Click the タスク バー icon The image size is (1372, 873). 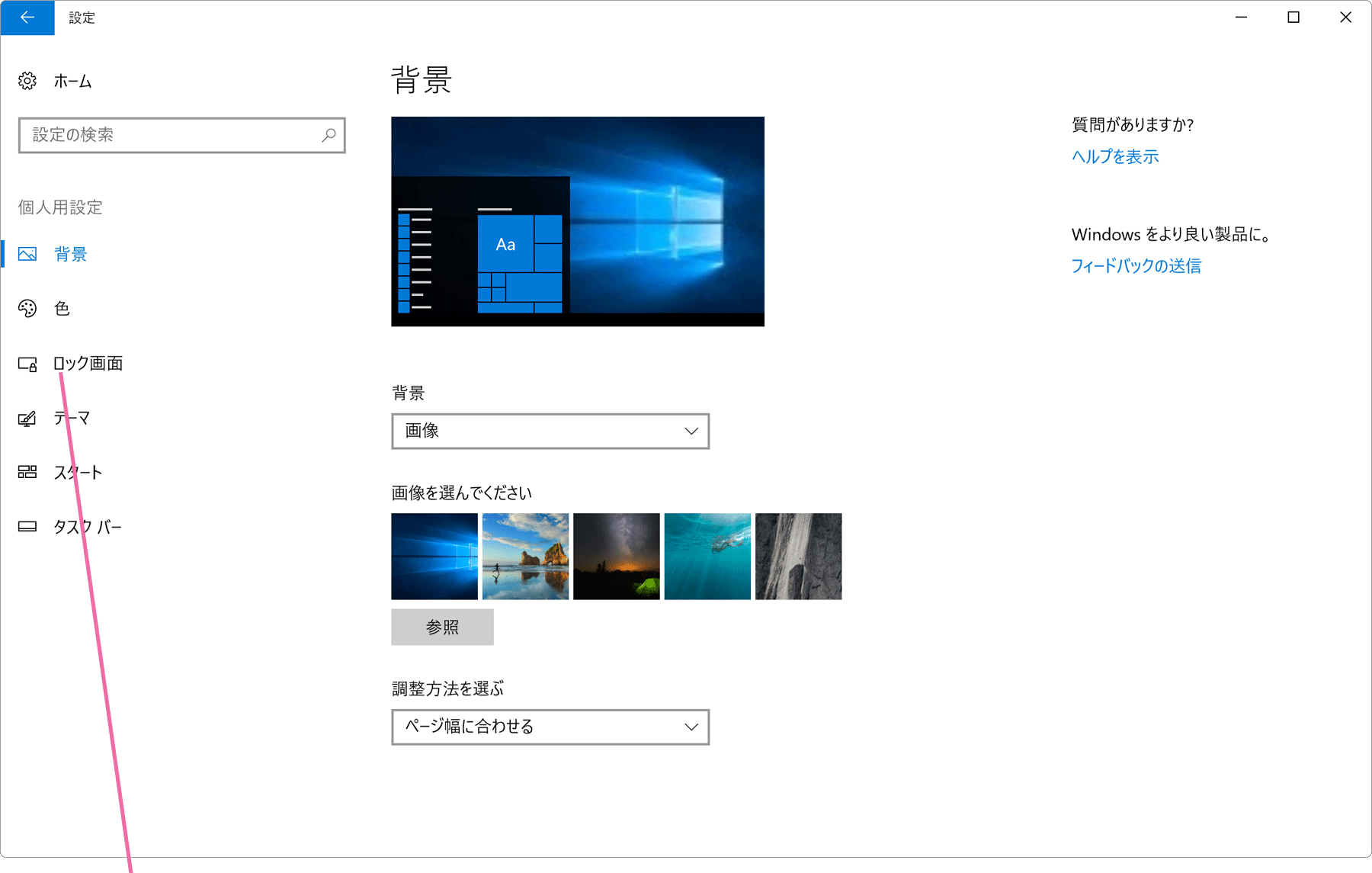tap(27, 526)
